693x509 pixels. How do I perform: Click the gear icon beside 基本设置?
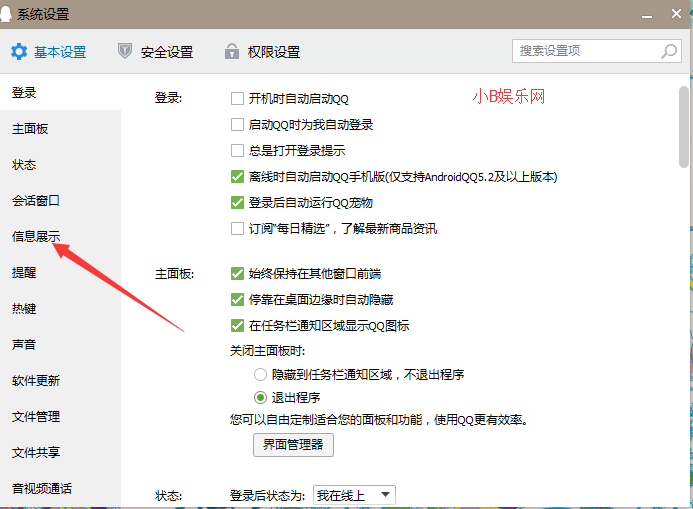pyautogui.click(x=19, y=52)
